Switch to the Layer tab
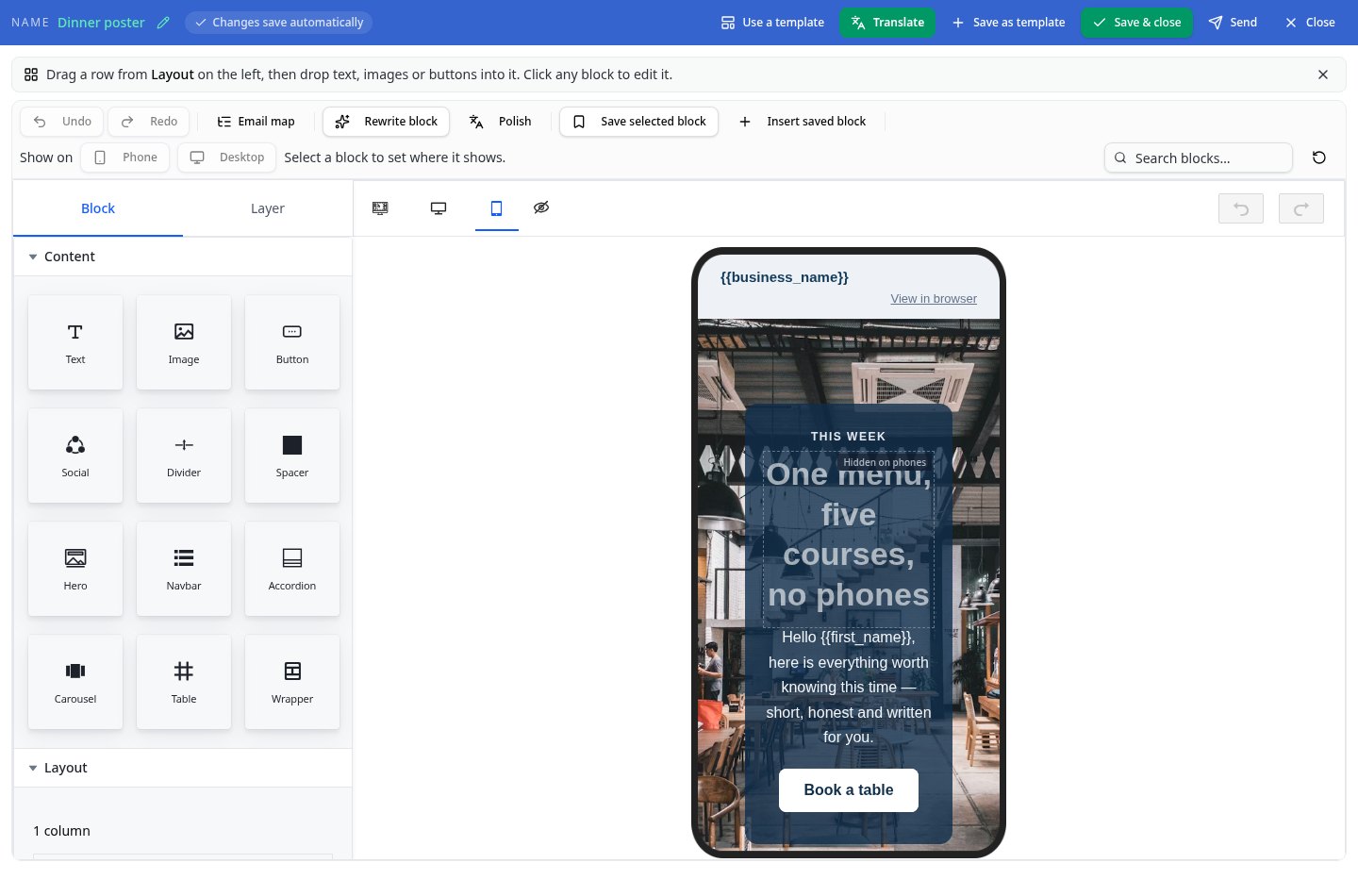 pos(268,208)
